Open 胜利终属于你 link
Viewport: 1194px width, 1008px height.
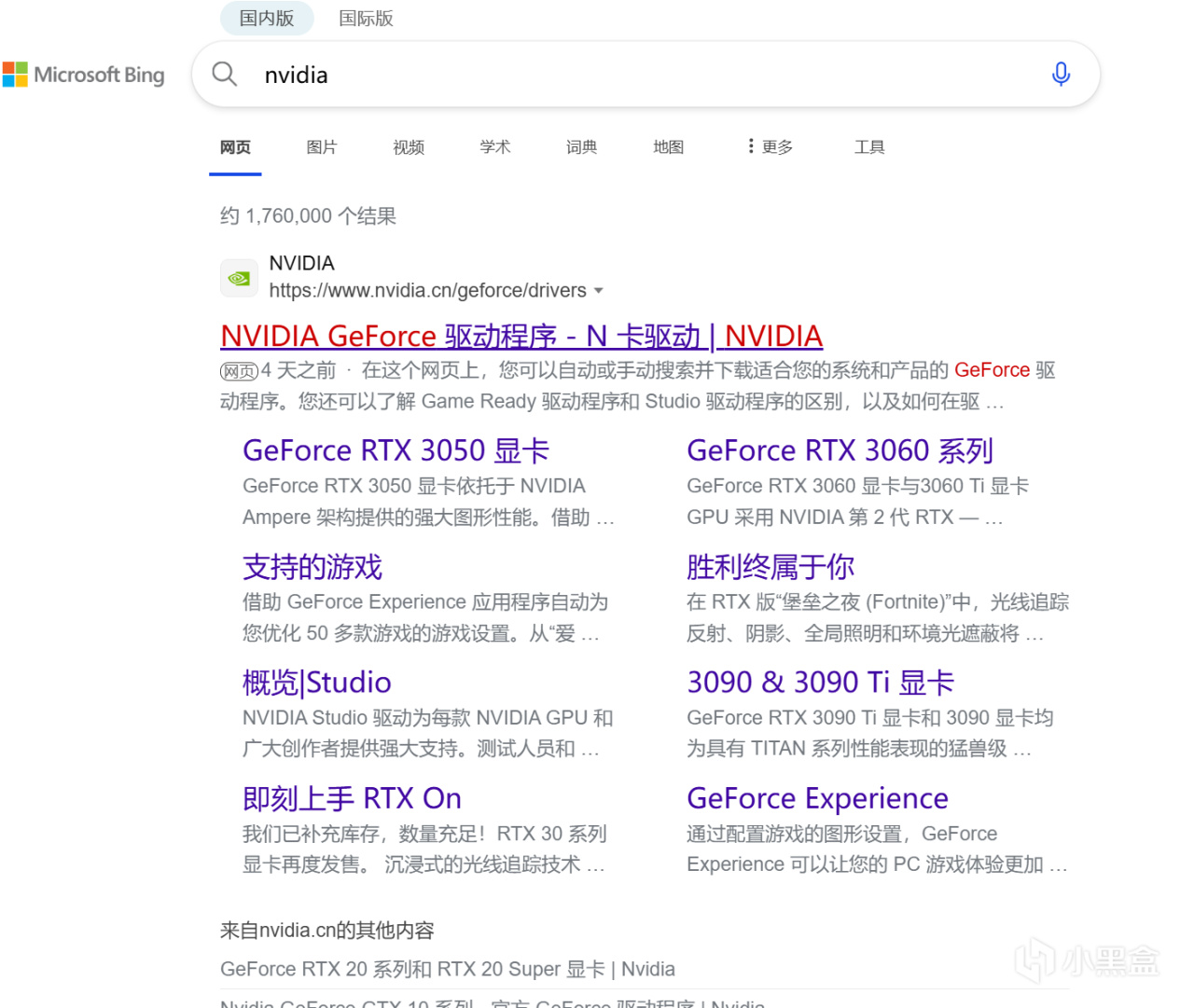[x=771, y=567]
